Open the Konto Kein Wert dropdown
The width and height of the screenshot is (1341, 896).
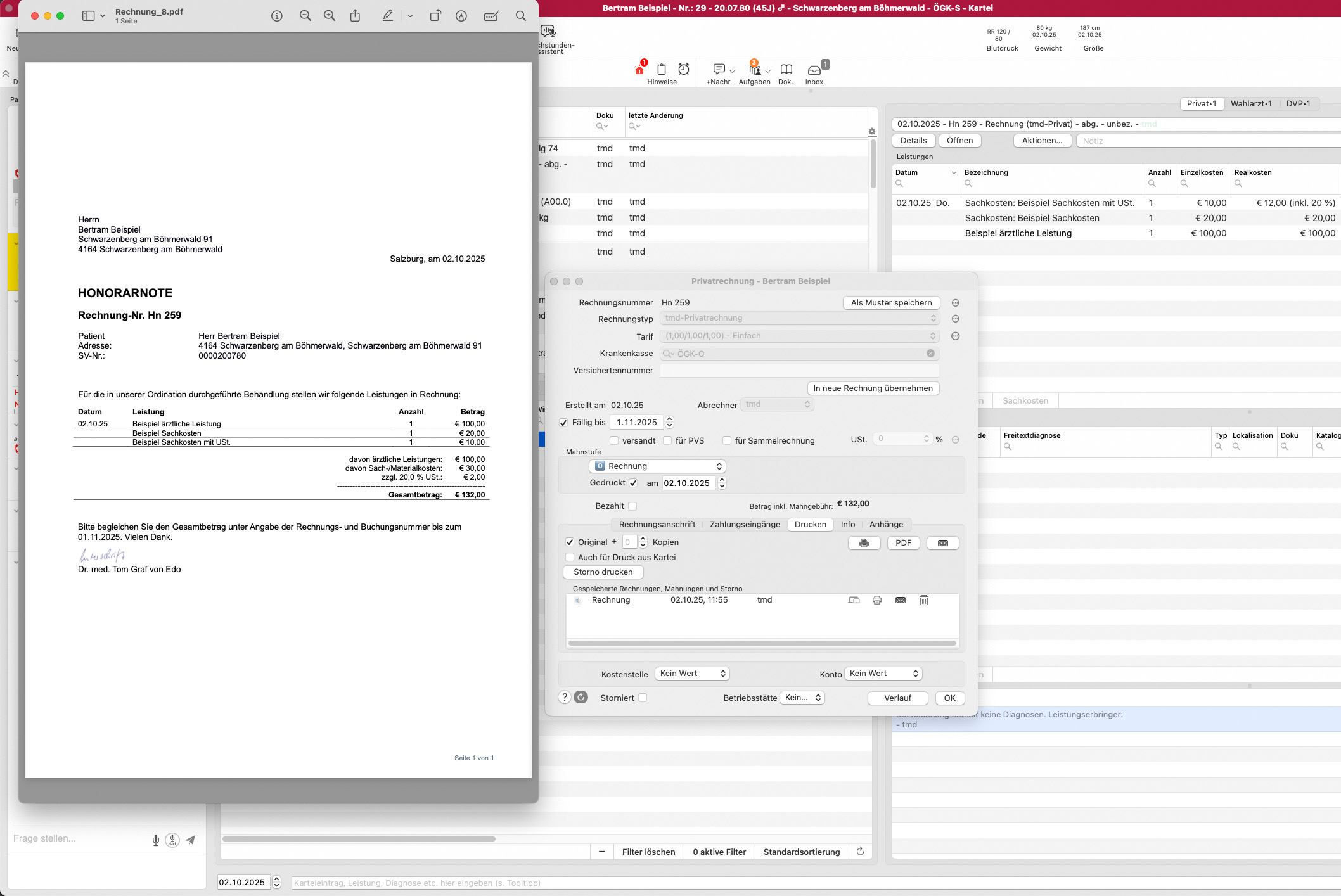(883, 674)
